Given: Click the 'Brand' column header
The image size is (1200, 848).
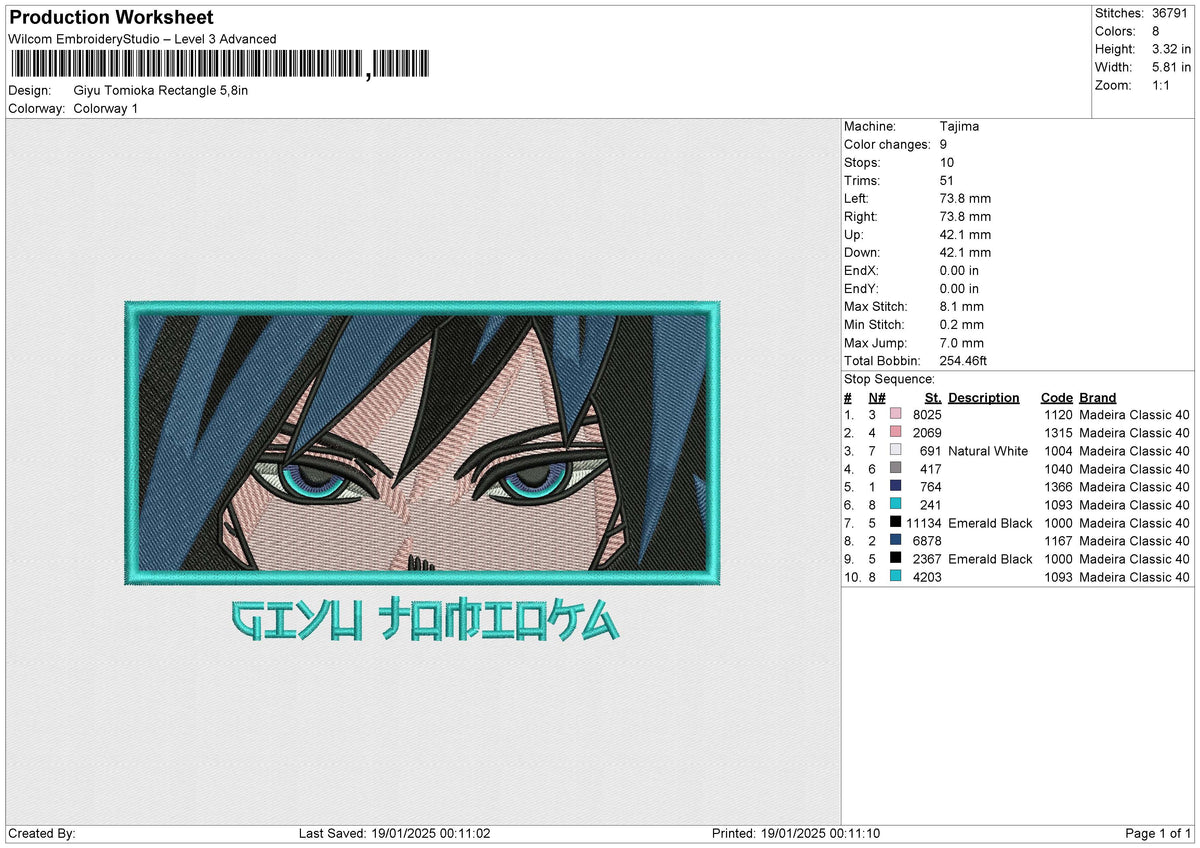Looking at the screenshot, I should (1098, 397).
